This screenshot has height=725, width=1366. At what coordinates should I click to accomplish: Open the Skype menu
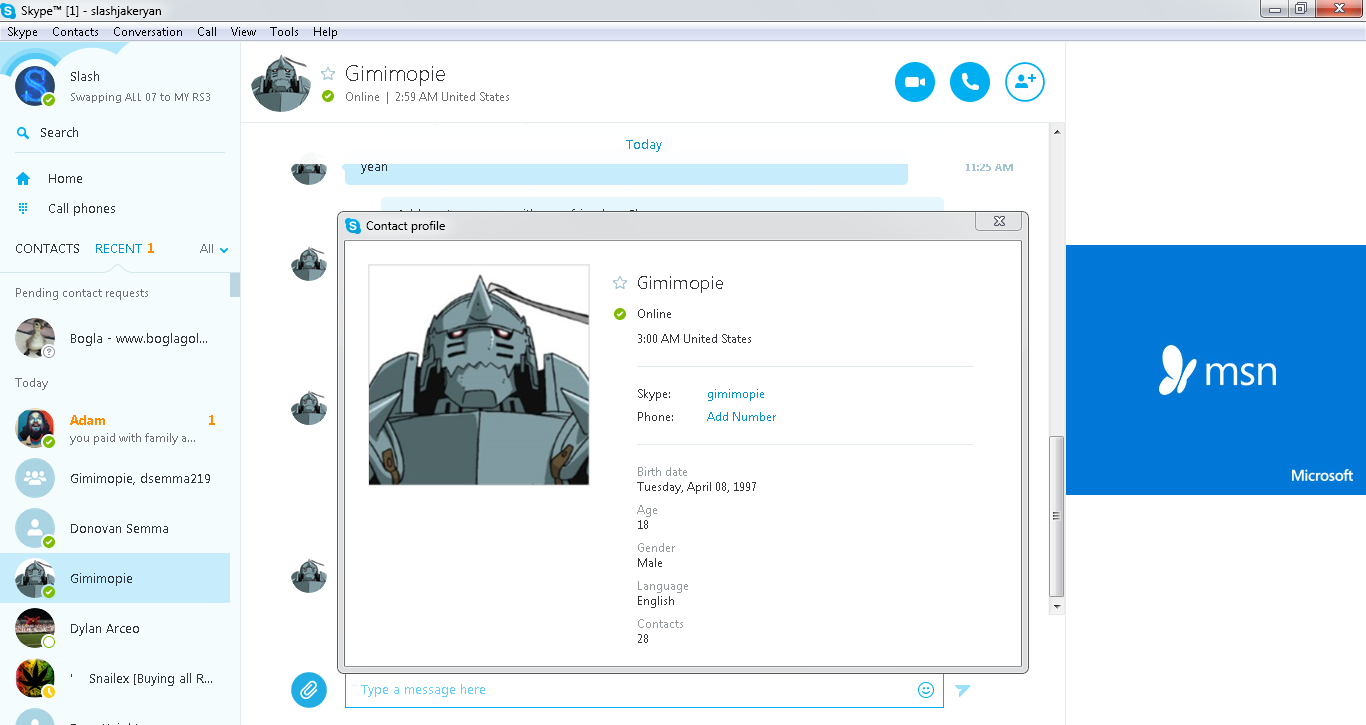22,32
